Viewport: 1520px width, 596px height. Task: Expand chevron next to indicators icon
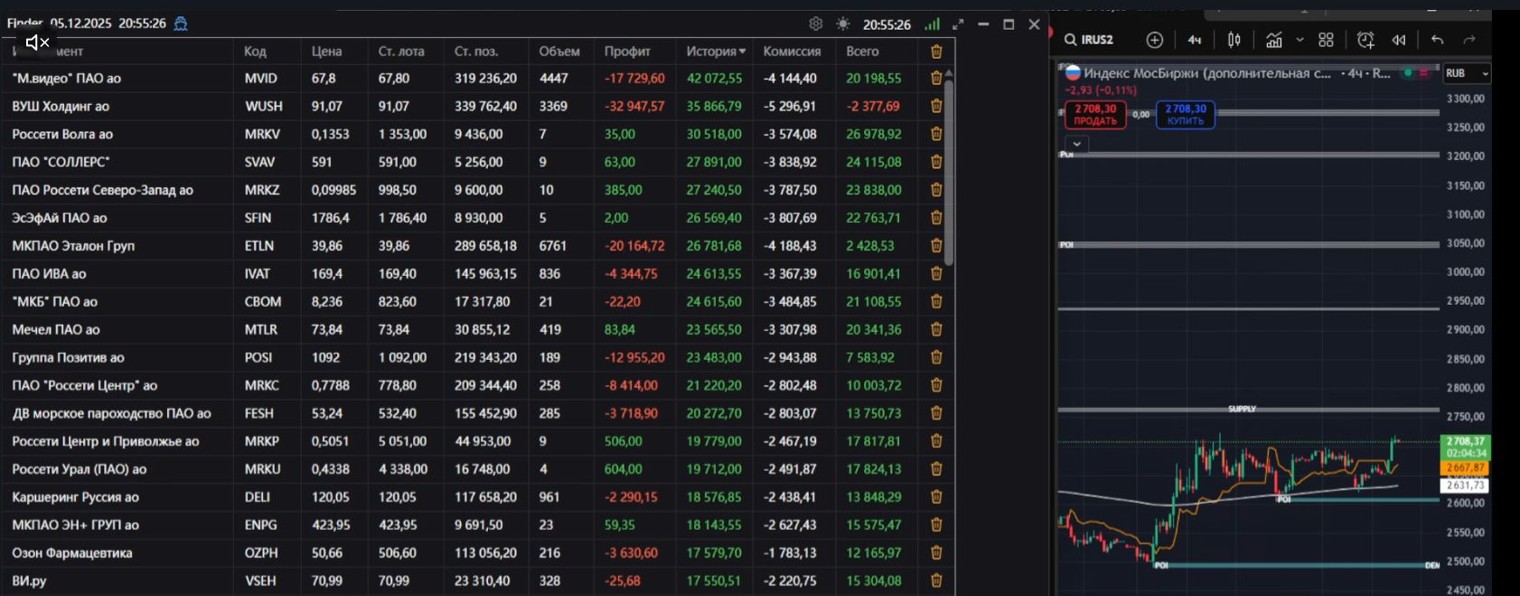1299,40
